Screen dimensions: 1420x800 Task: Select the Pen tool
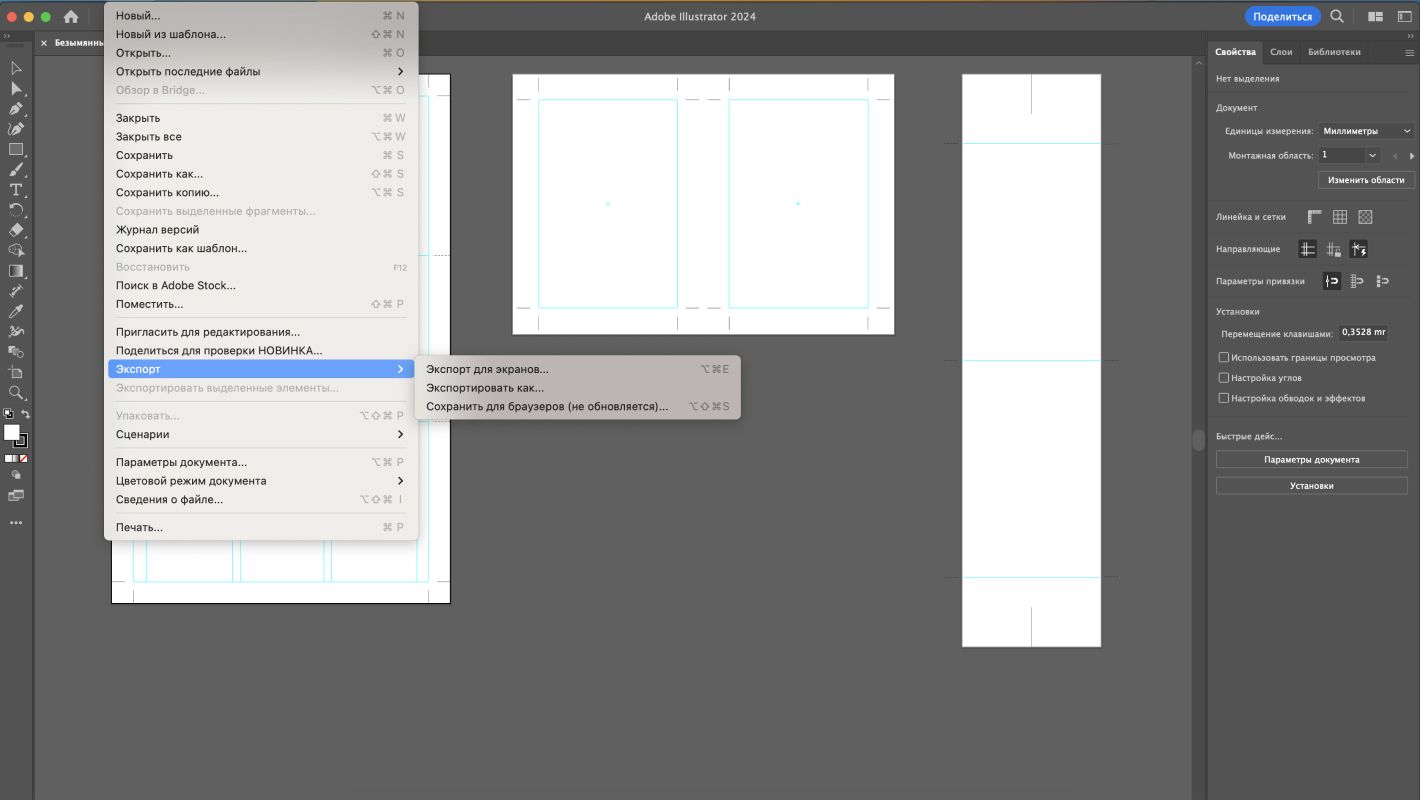point(16,109)
